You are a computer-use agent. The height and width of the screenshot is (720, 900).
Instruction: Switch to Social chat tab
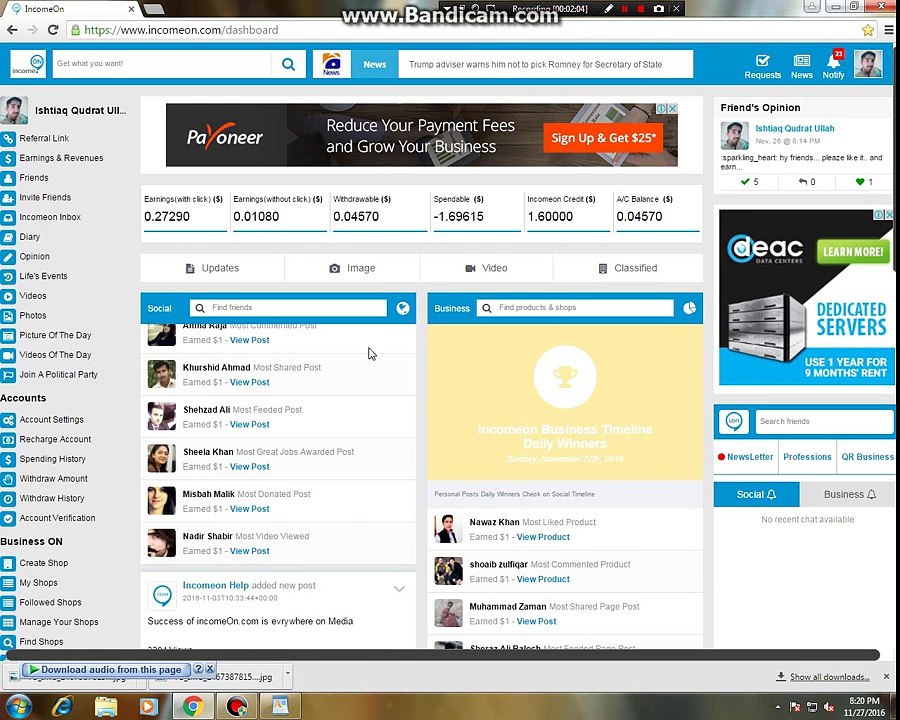[x=756, y=494]
